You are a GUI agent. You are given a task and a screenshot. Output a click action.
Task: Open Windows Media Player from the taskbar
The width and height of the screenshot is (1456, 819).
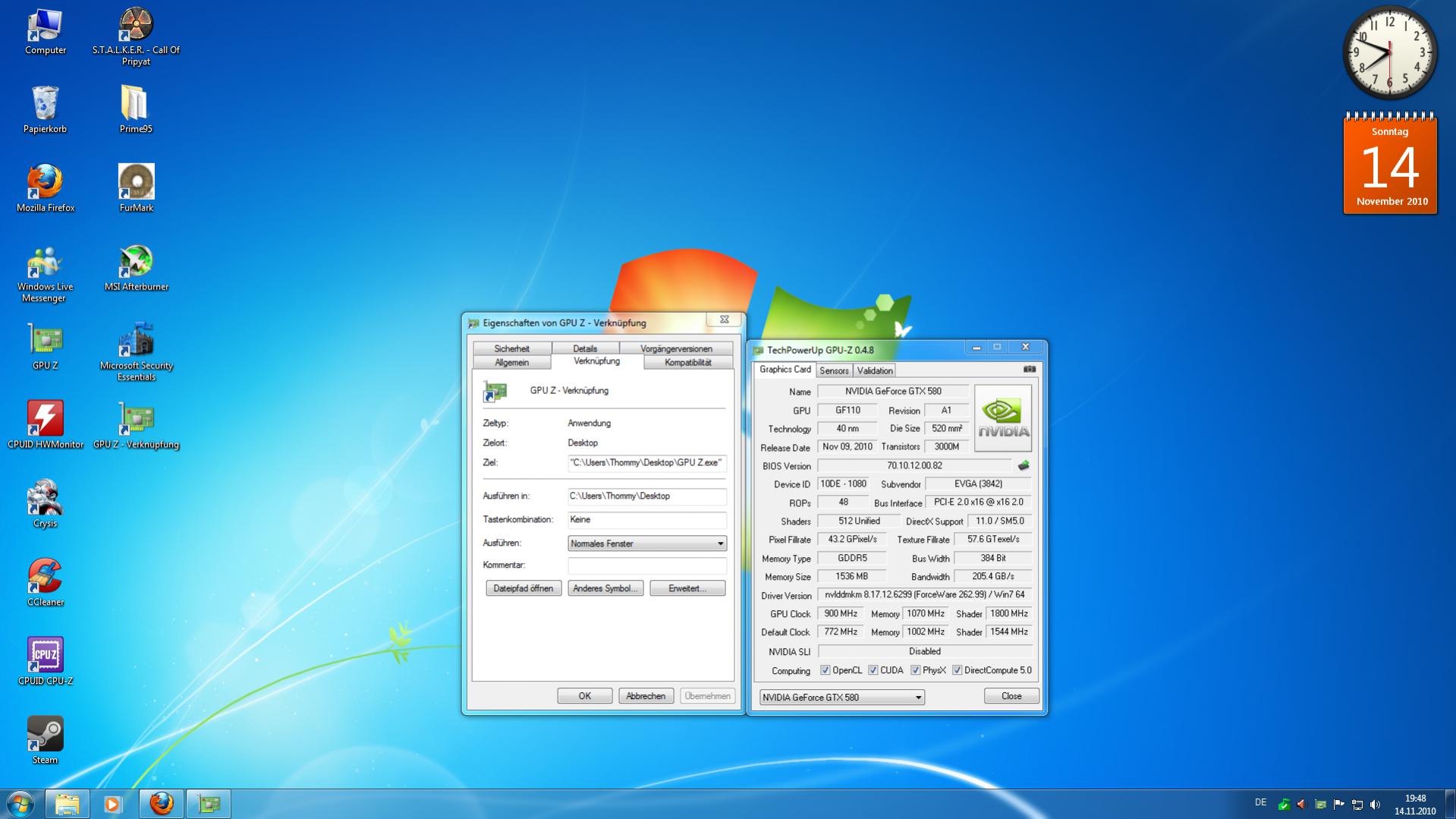pos(114,803)
